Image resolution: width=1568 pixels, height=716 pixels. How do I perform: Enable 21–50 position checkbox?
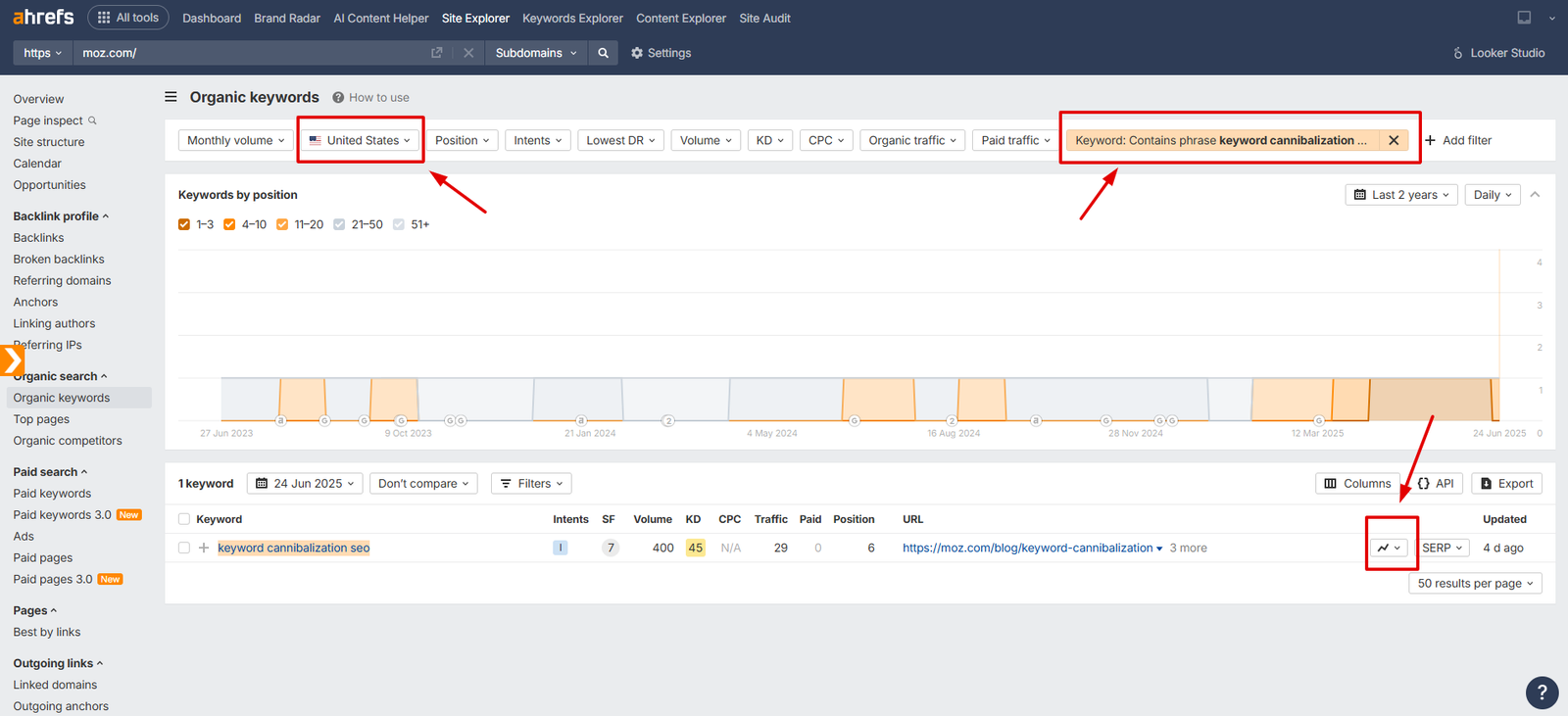339,224
